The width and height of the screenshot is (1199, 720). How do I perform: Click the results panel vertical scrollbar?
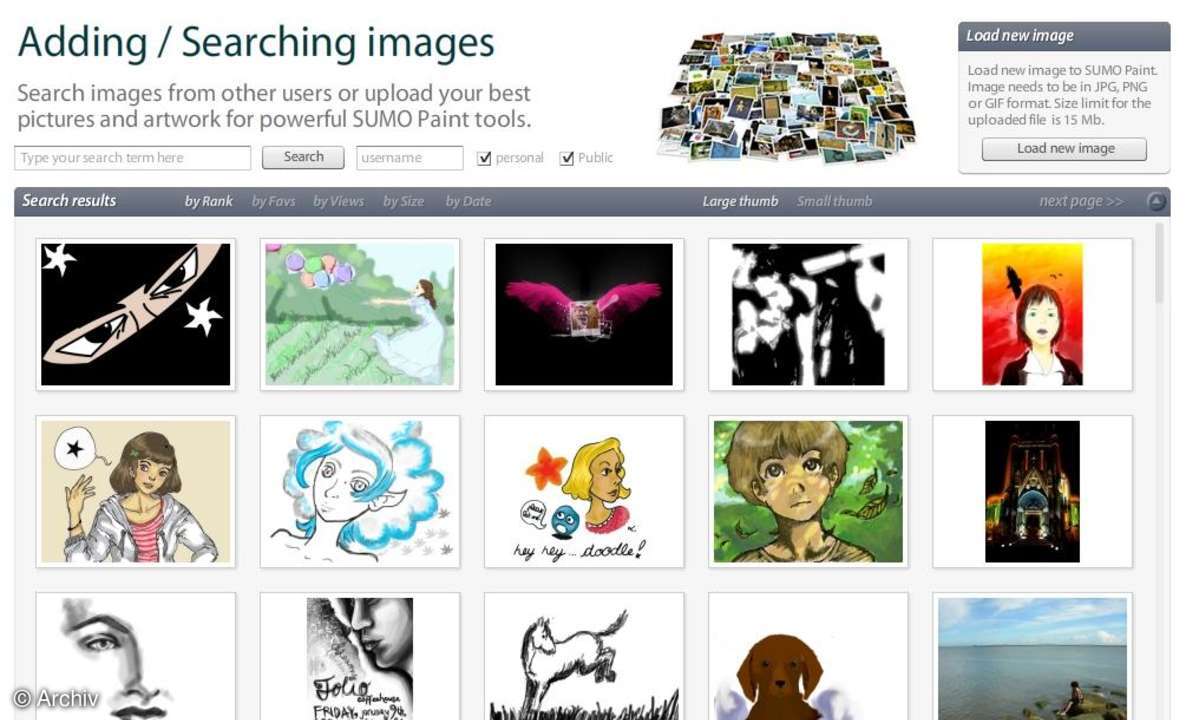pyautogui.click(x=1159, y=264)
